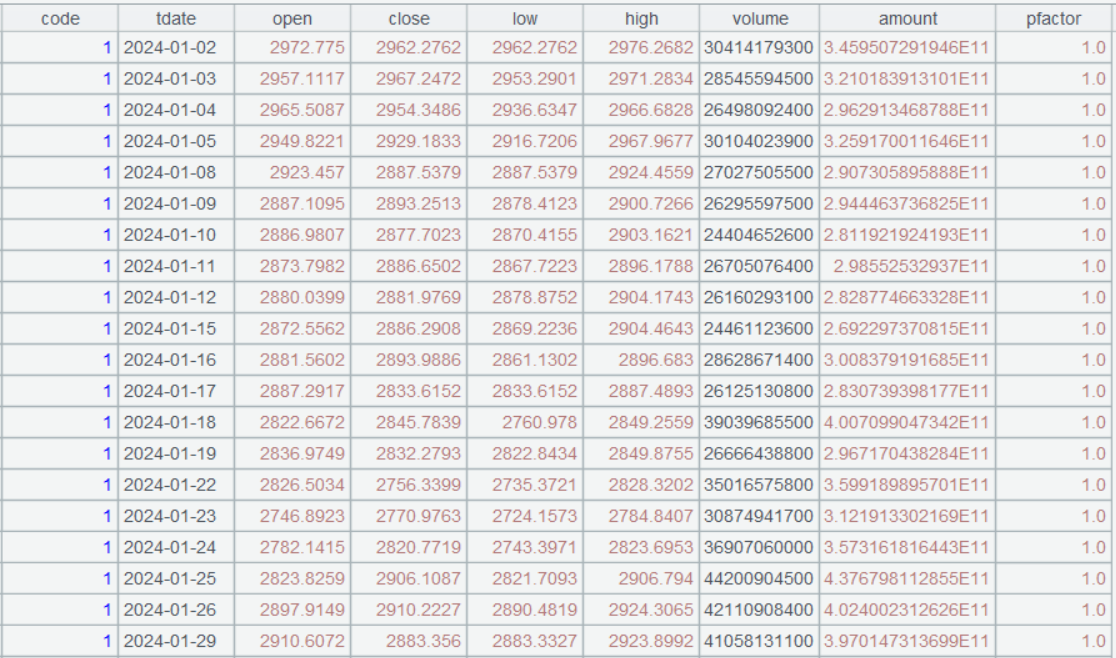Select open value 2972.775
The width and height of the screenshot is (1116, 658).
[292, 48]
